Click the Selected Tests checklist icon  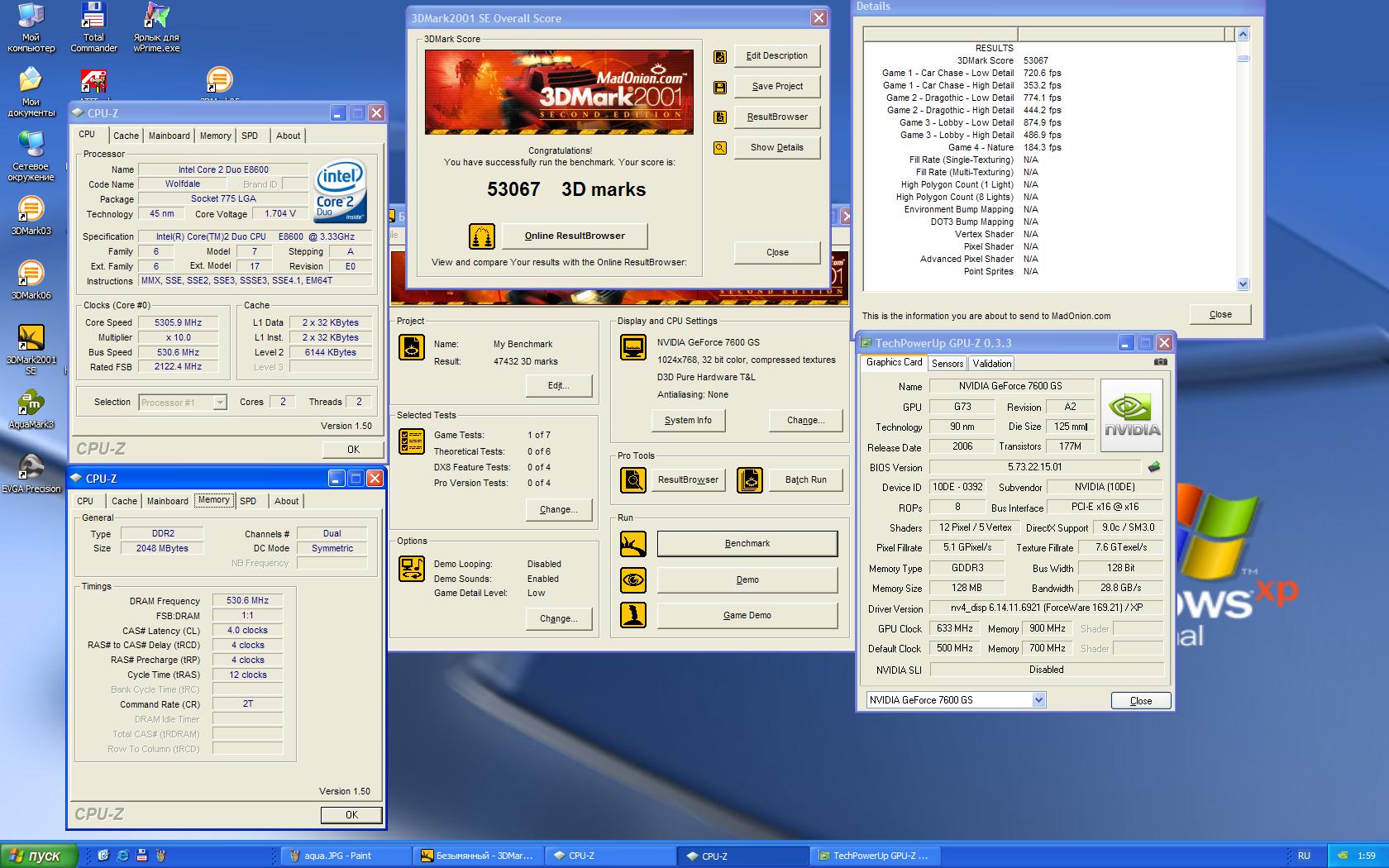(x=411, y=441)
